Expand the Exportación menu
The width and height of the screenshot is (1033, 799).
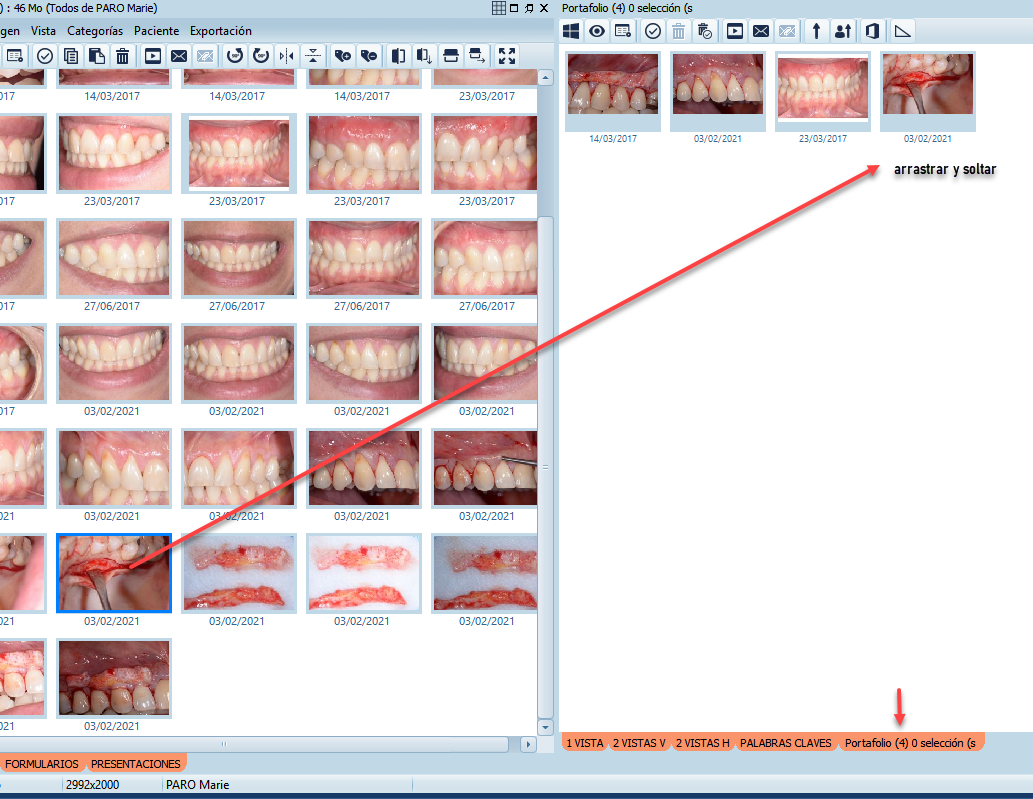pos(221,31)
